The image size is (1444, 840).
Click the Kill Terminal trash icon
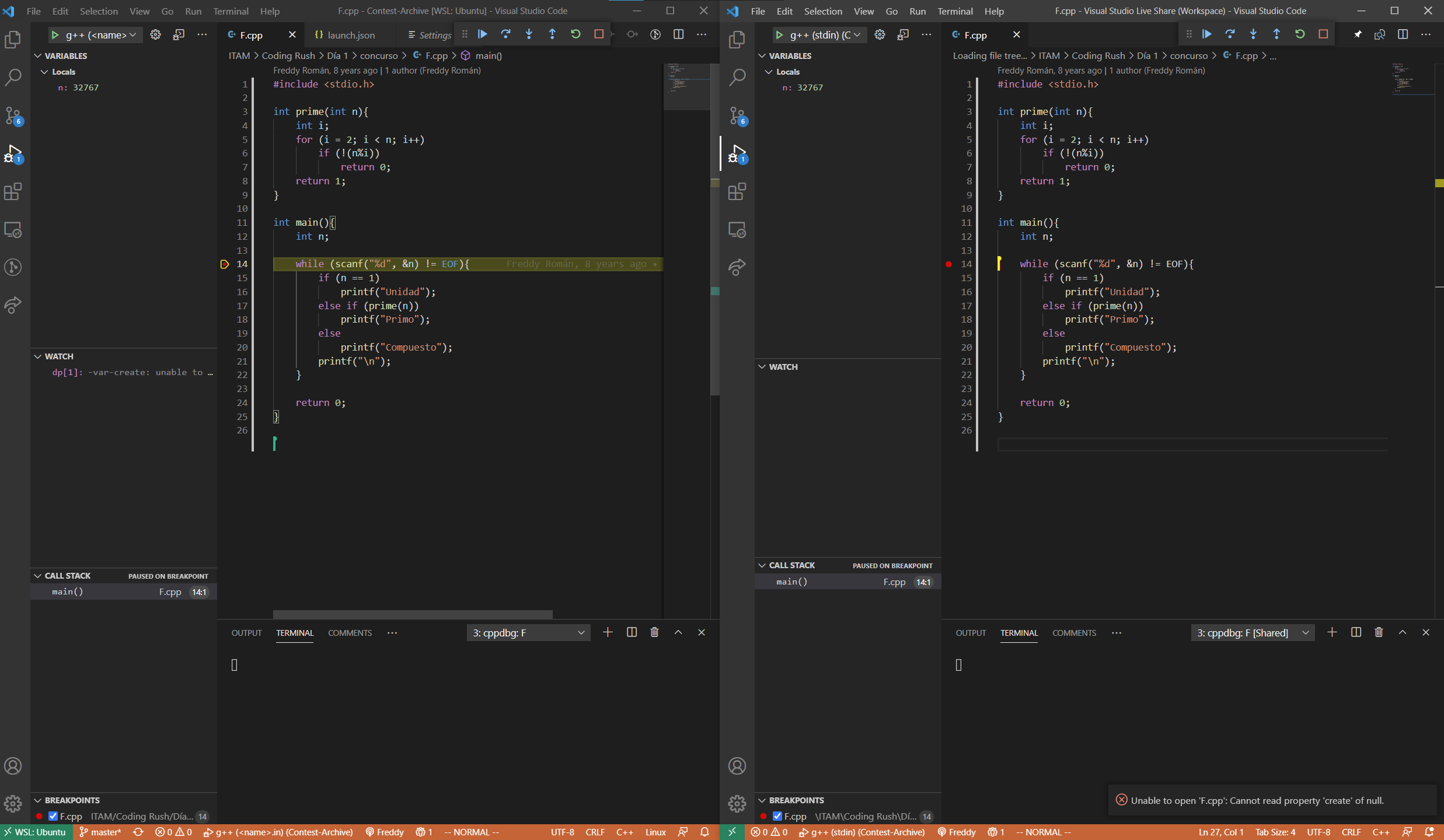pyautogui.click(x=654, y=632)
